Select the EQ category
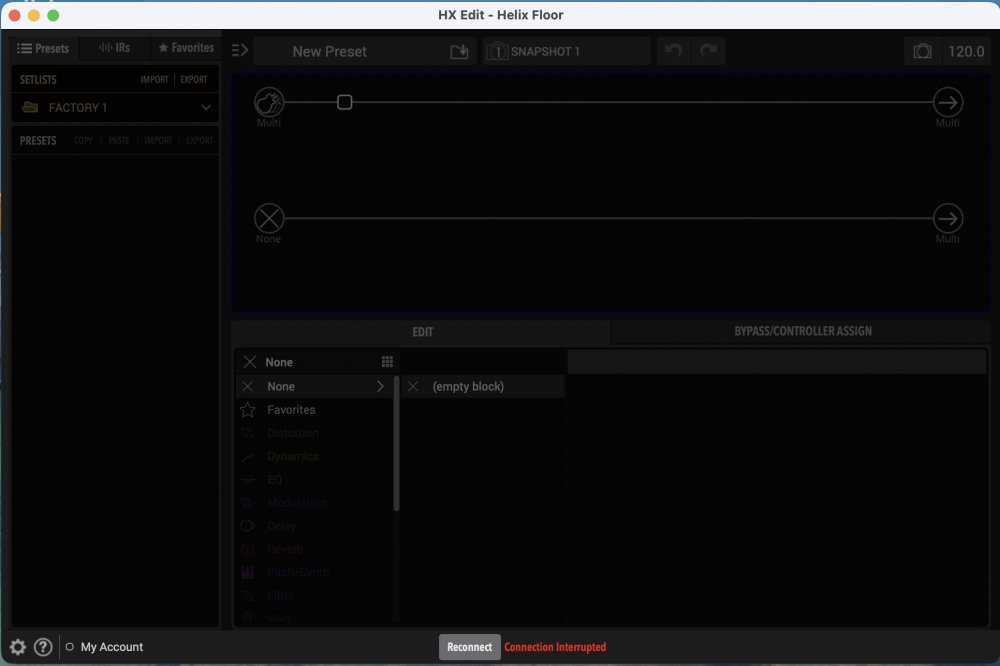This screenshot has height=666, width=1000. tap(315, 479)
